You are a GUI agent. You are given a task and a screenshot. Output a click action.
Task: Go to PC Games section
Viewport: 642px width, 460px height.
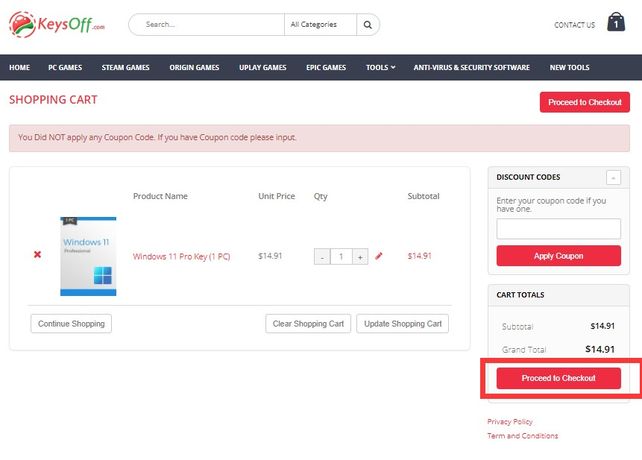point(66,68)
